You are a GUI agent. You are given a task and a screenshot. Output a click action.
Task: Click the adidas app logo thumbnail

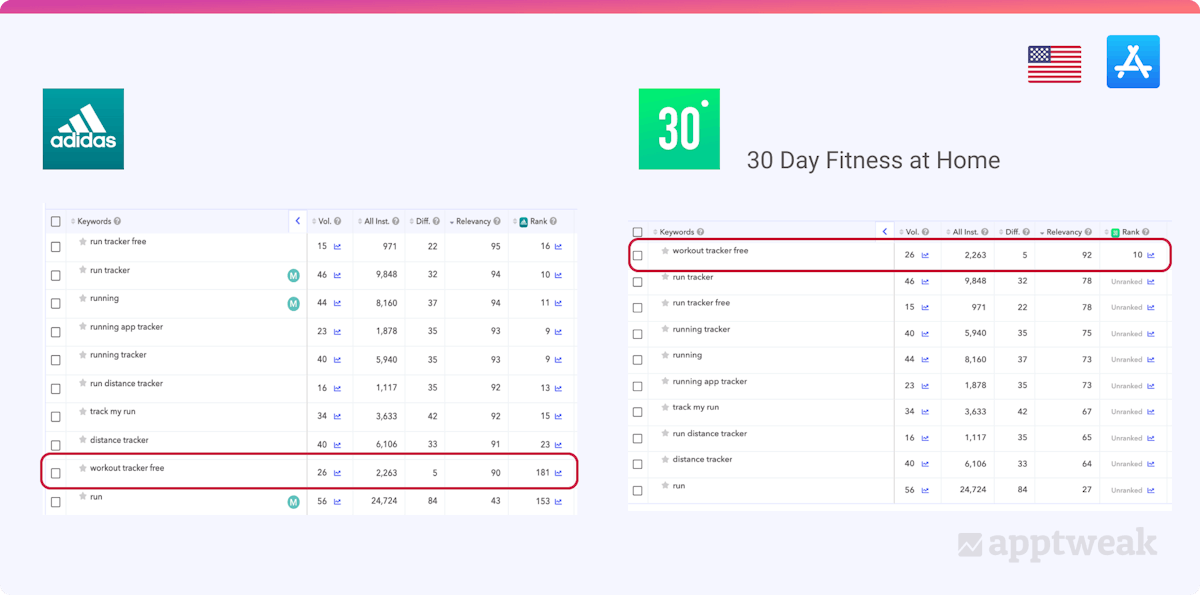tap(83, 129)
